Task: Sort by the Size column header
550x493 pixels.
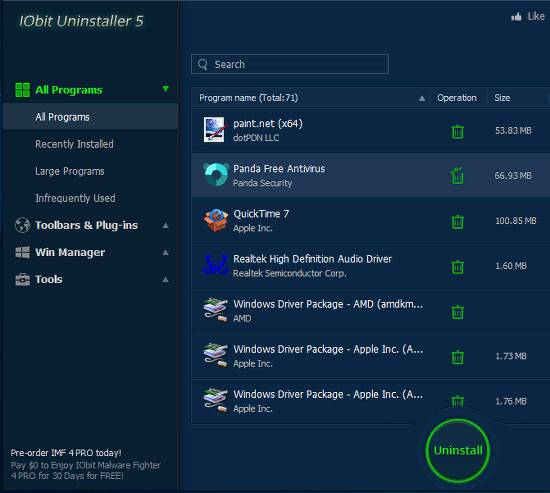Action: (502, 98)
